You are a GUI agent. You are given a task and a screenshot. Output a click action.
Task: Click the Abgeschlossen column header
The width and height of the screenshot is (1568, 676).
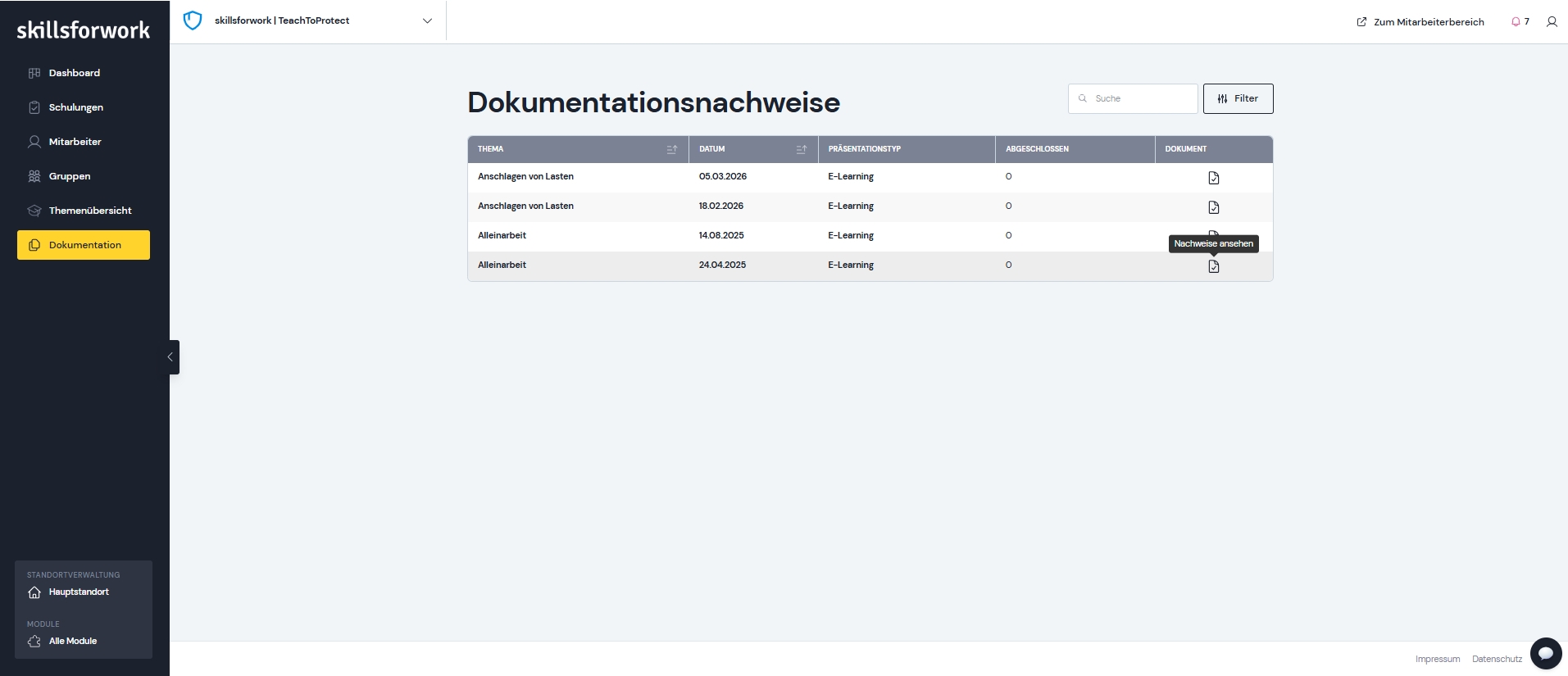[x=1037, y=149]
